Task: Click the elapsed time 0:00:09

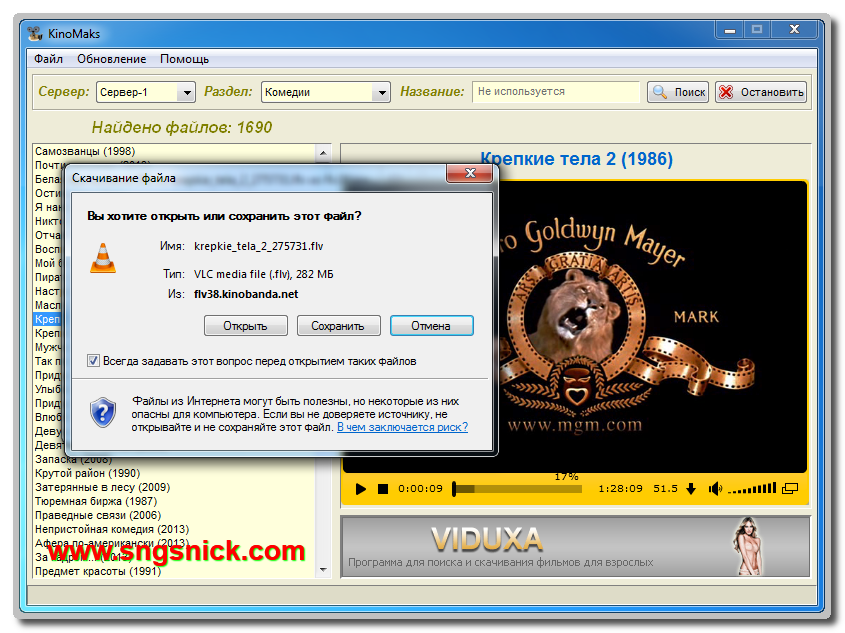Action: [x=420, y=489]
